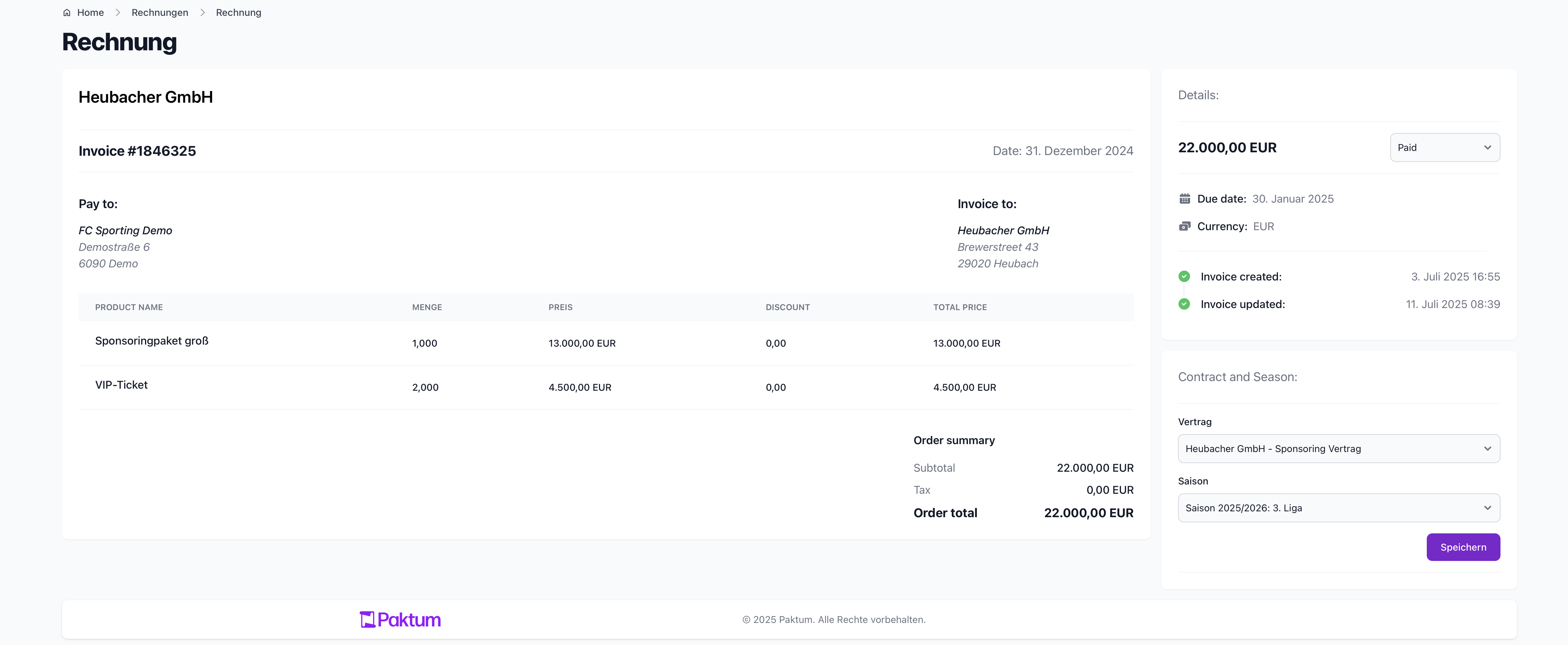
Task: Click the Rechnung page title
Action: pyautogui.click(x=119, y=42)
